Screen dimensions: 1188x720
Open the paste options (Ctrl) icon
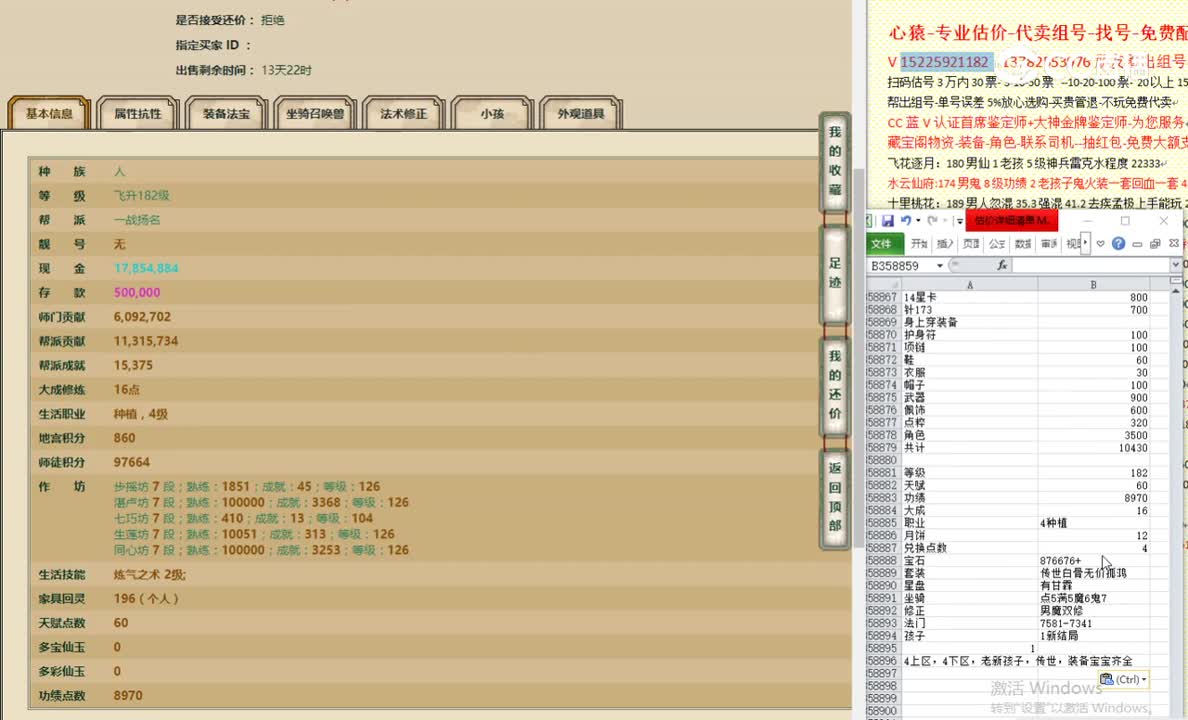point(1123,679)
